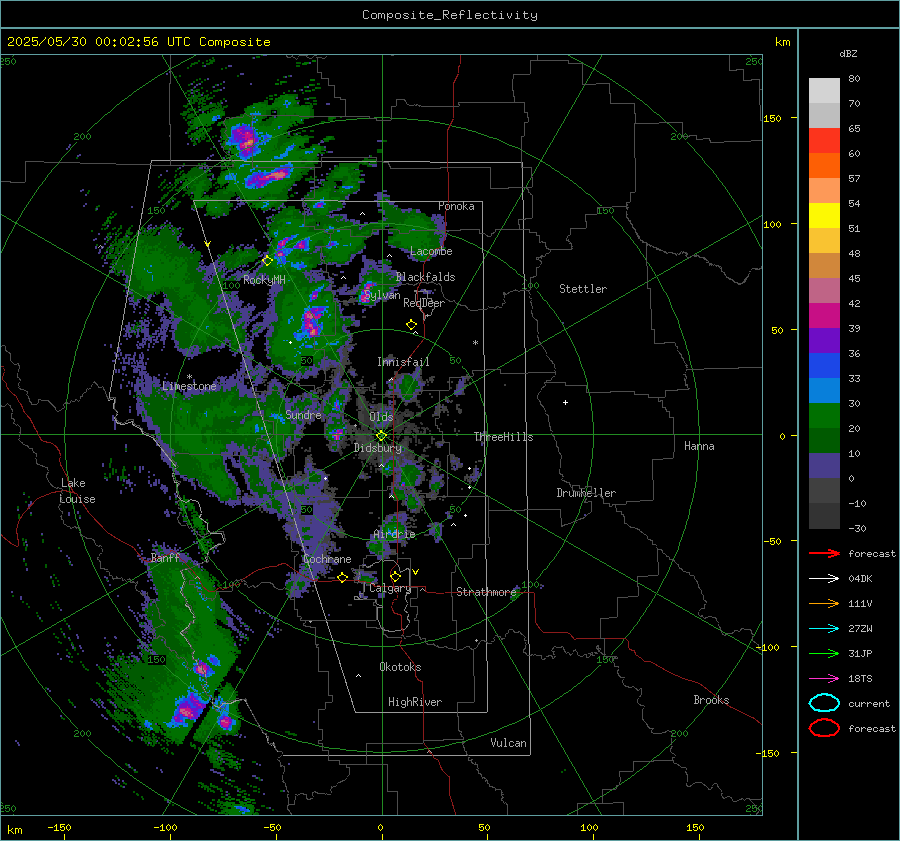Select the dark orange legend swatch
The width and height of the screenshot is (900, 841).
pos(824,165)
